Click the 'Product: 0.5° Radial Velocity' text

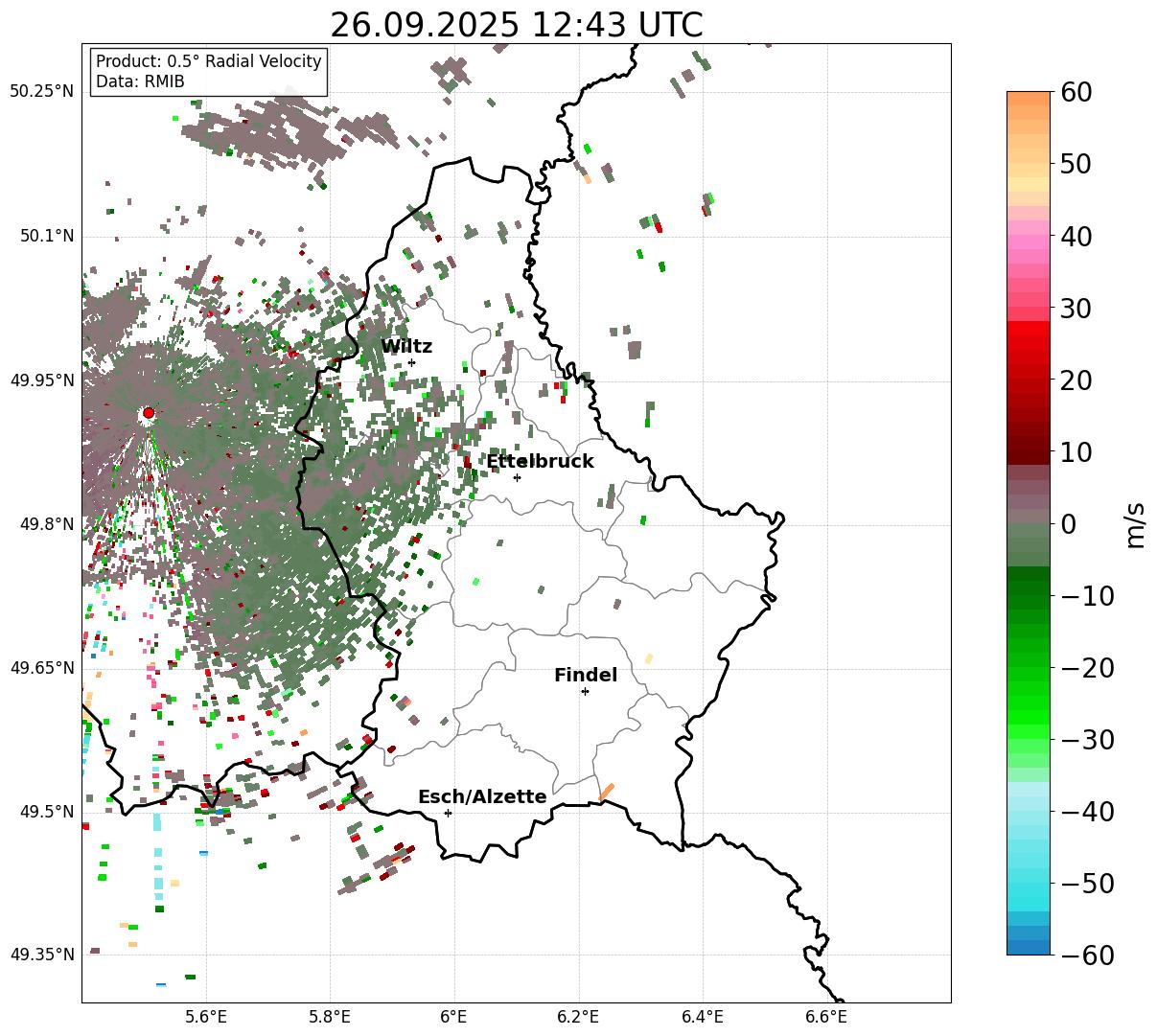pos(209,61)
